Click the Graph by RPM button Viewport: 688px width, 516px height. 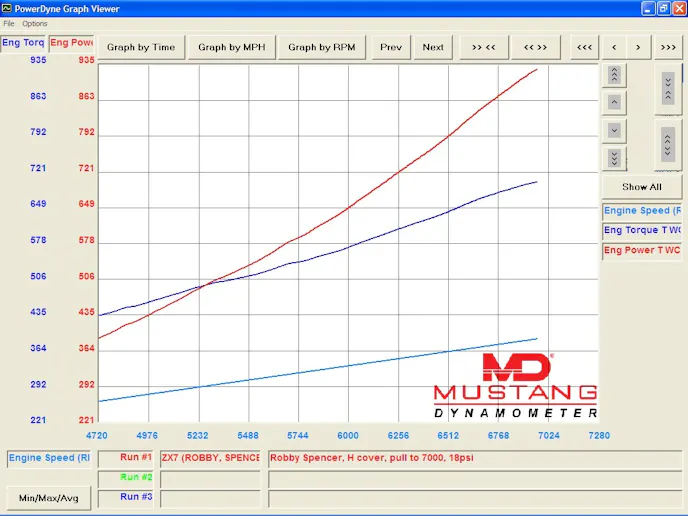[321, 47]
